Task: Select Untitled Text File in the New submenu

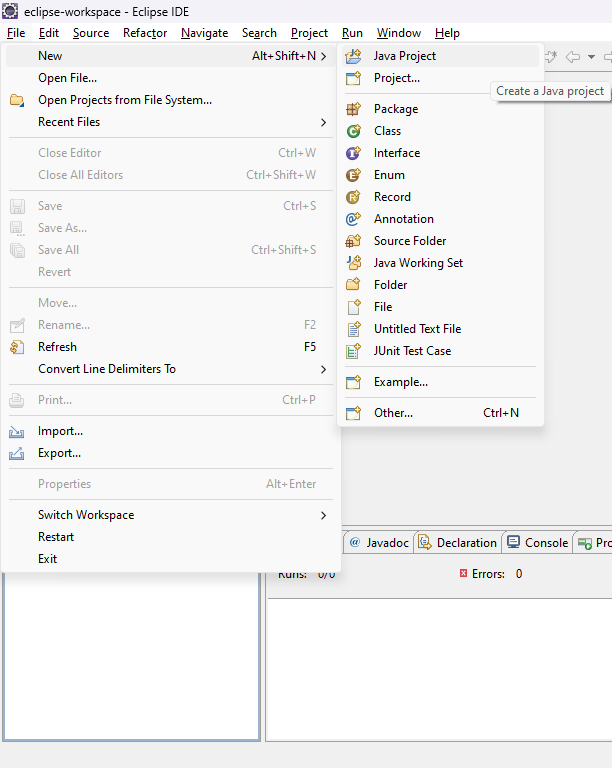Action: click(x=441, y=329)
